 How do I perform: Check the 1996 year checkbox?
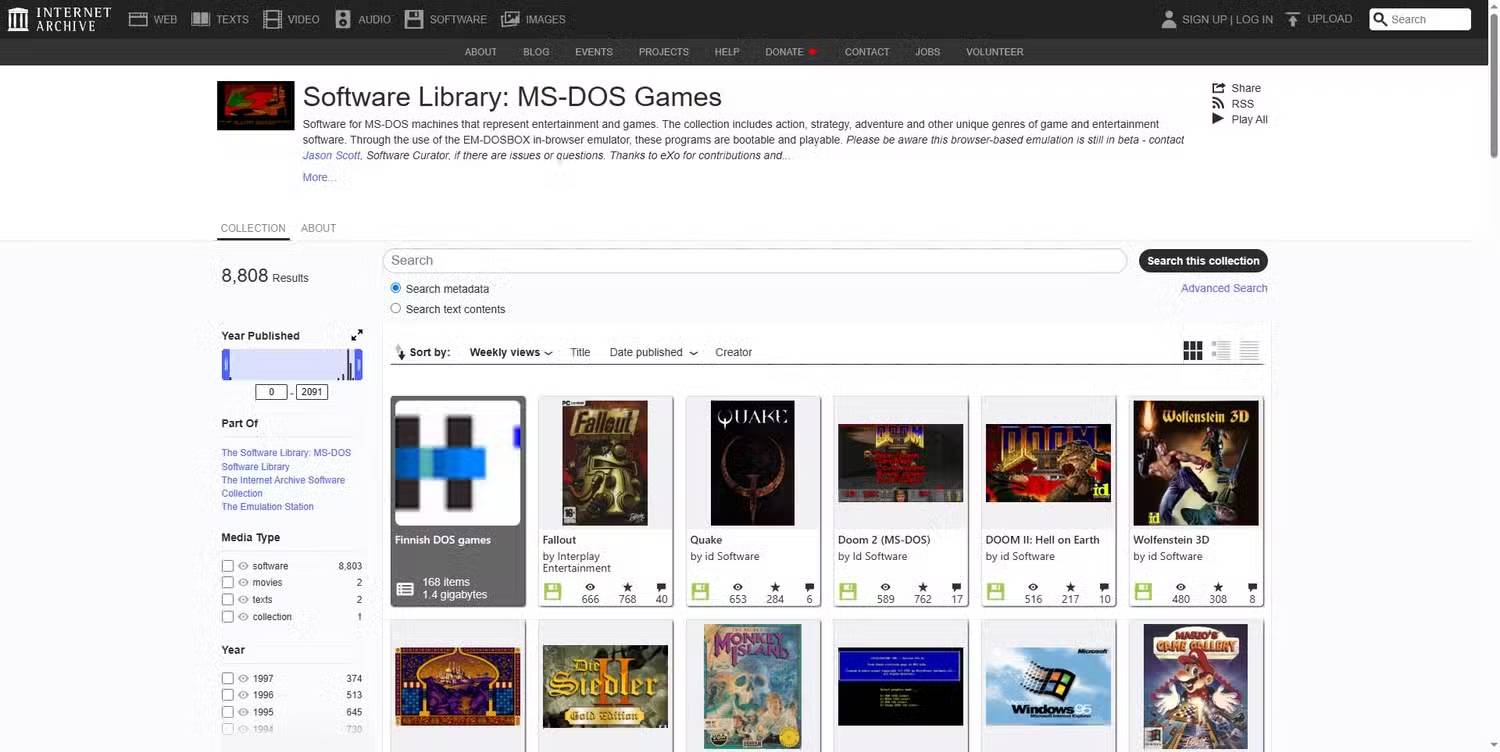coord(228,695)
